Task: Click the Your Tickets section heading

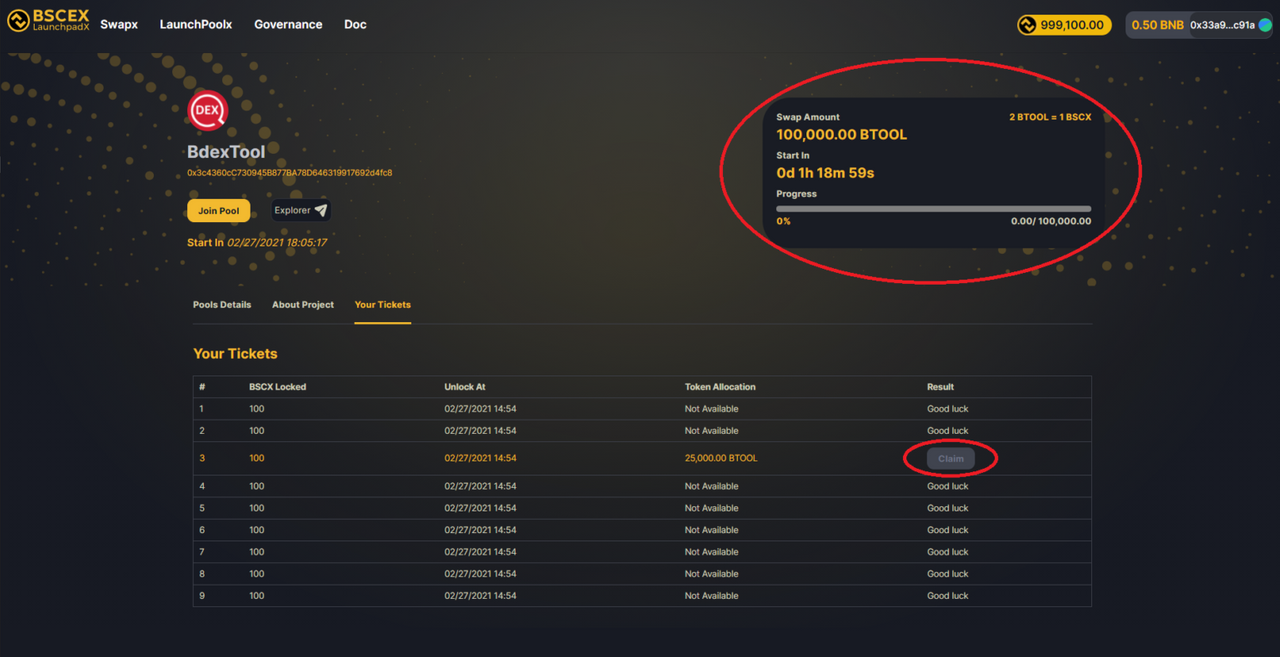Action: point(235,354)
